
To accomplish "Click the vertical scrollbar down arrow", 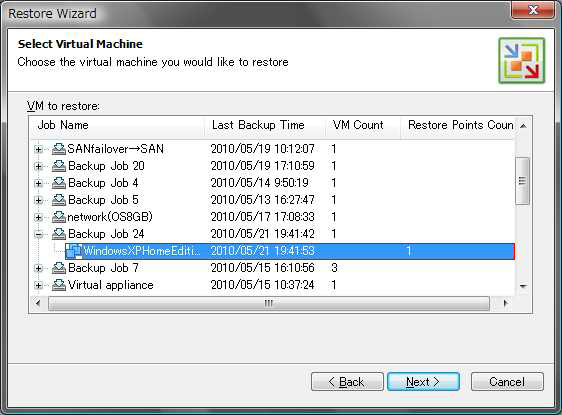I will click(523, 286).
